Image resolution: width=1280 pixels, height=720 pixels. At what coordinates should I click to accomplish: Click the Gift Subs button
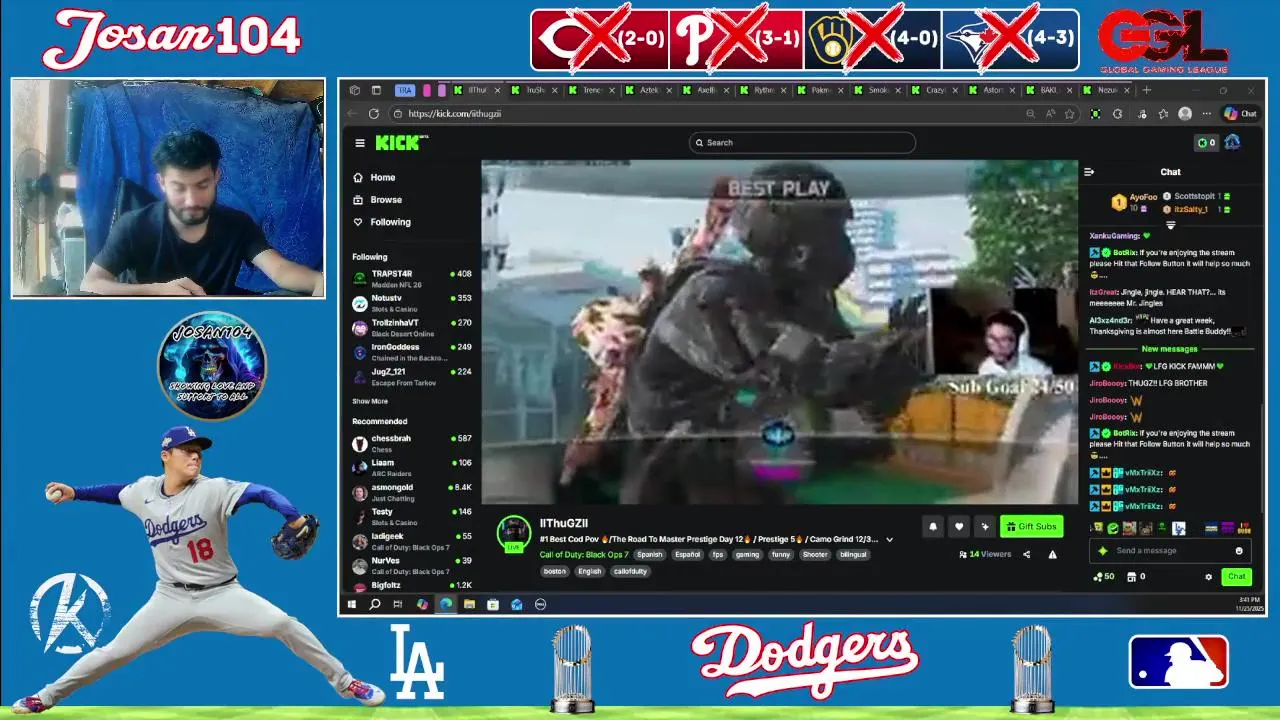(x=1031, y=527)
